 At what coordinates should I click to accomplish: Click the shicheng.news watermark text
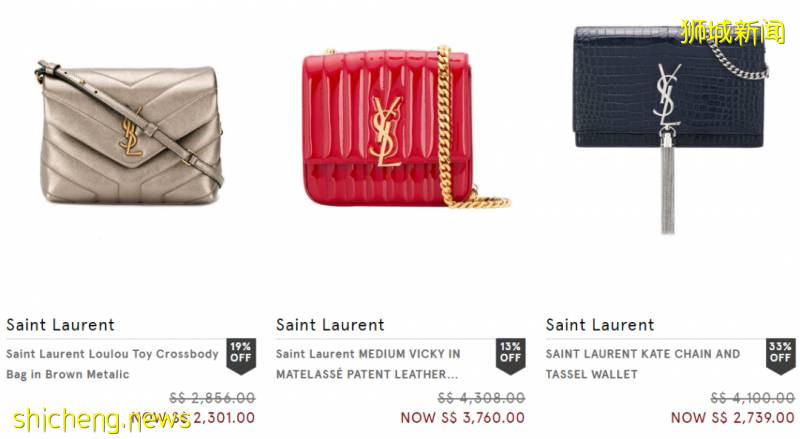pos(102,420)
